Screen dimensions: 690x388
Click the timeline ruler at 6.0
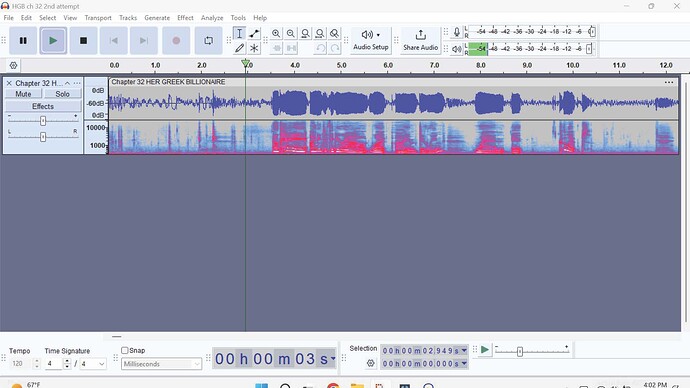point(388,65)
